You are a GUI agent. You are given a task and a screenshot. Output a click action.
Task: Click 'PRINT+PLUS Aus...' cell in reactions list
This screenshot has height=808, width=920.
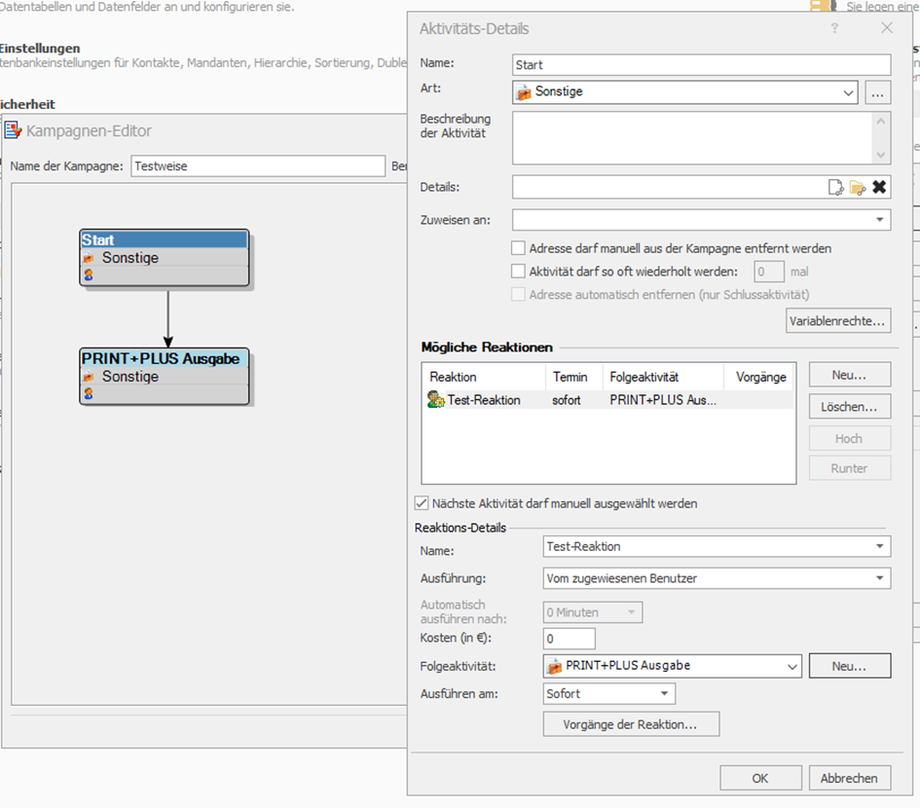pos(662,400)
